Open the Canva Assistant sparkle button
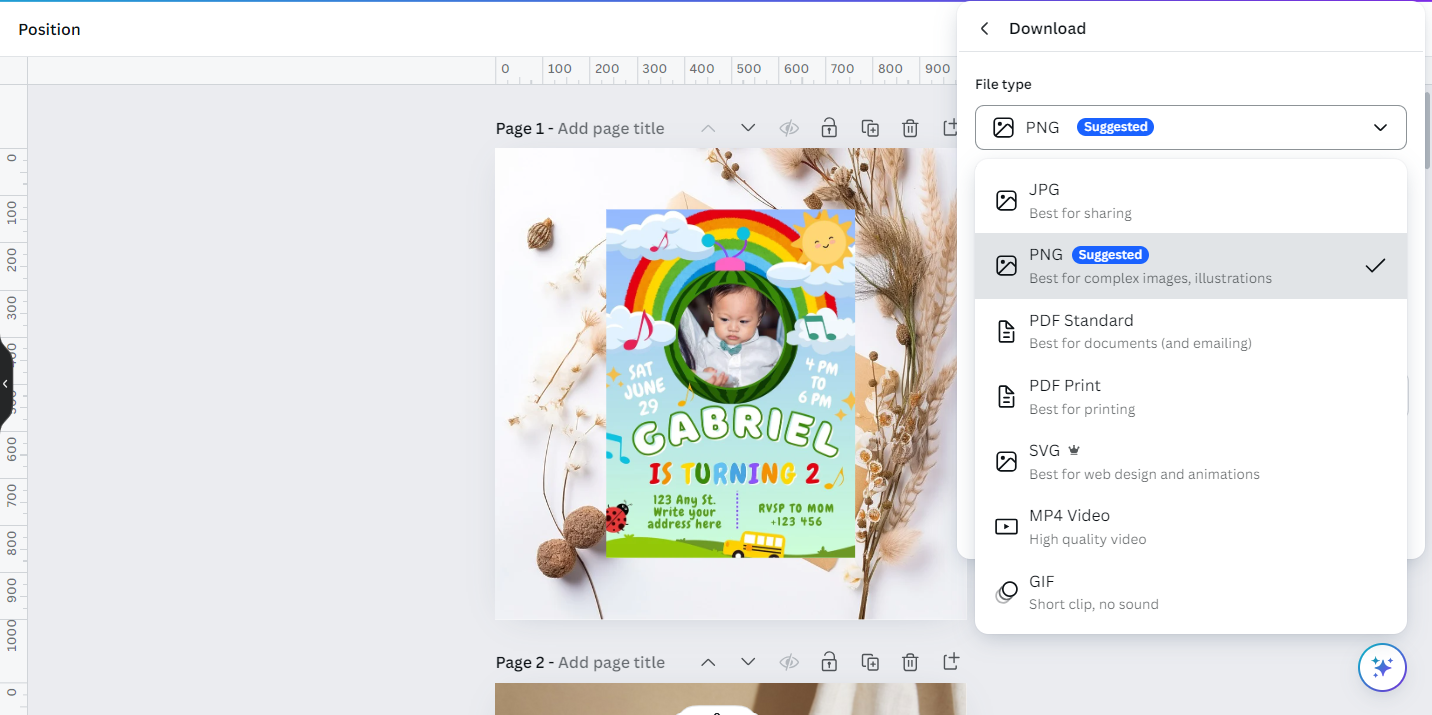Screen dimensions: 1432x715 click(1382, 667)
